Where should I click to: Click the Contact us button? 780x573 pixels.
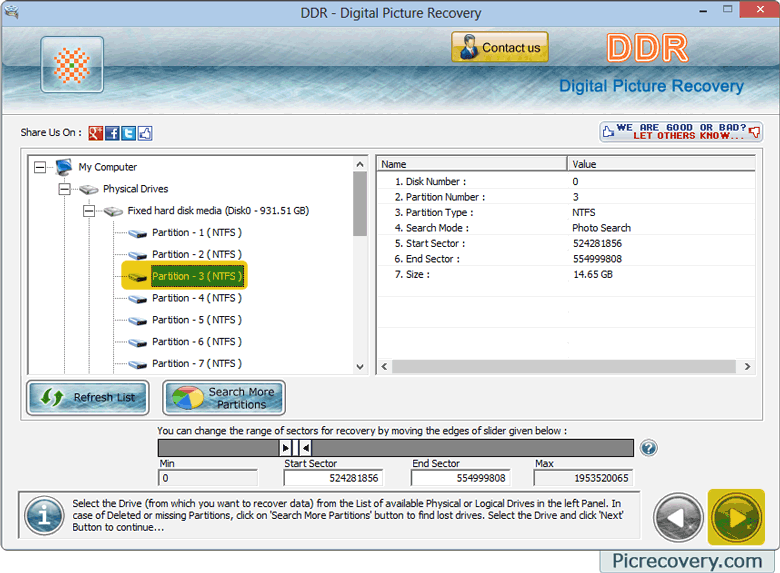click(x=500, y=47)
